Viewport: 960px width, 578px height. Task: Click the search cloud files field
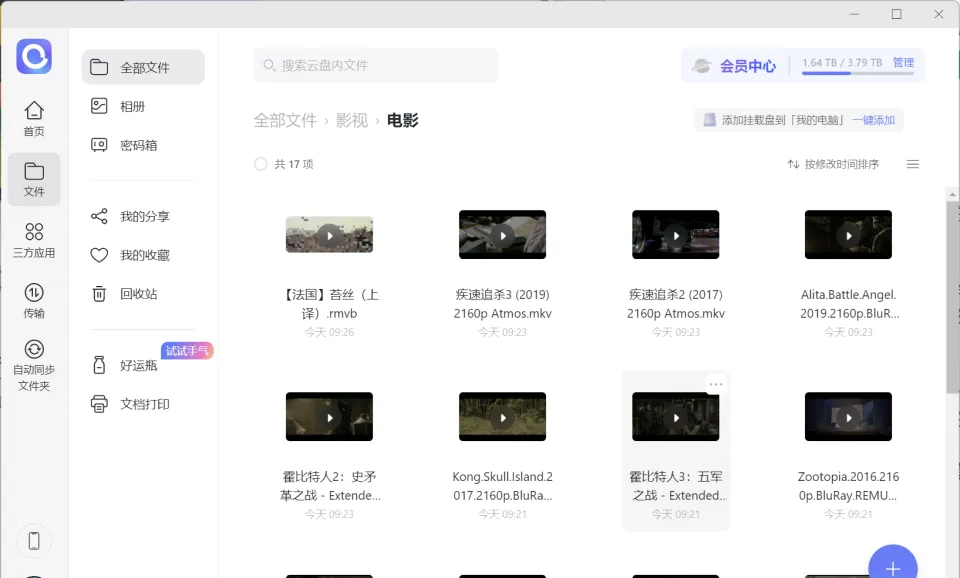(x=376, y=66)
